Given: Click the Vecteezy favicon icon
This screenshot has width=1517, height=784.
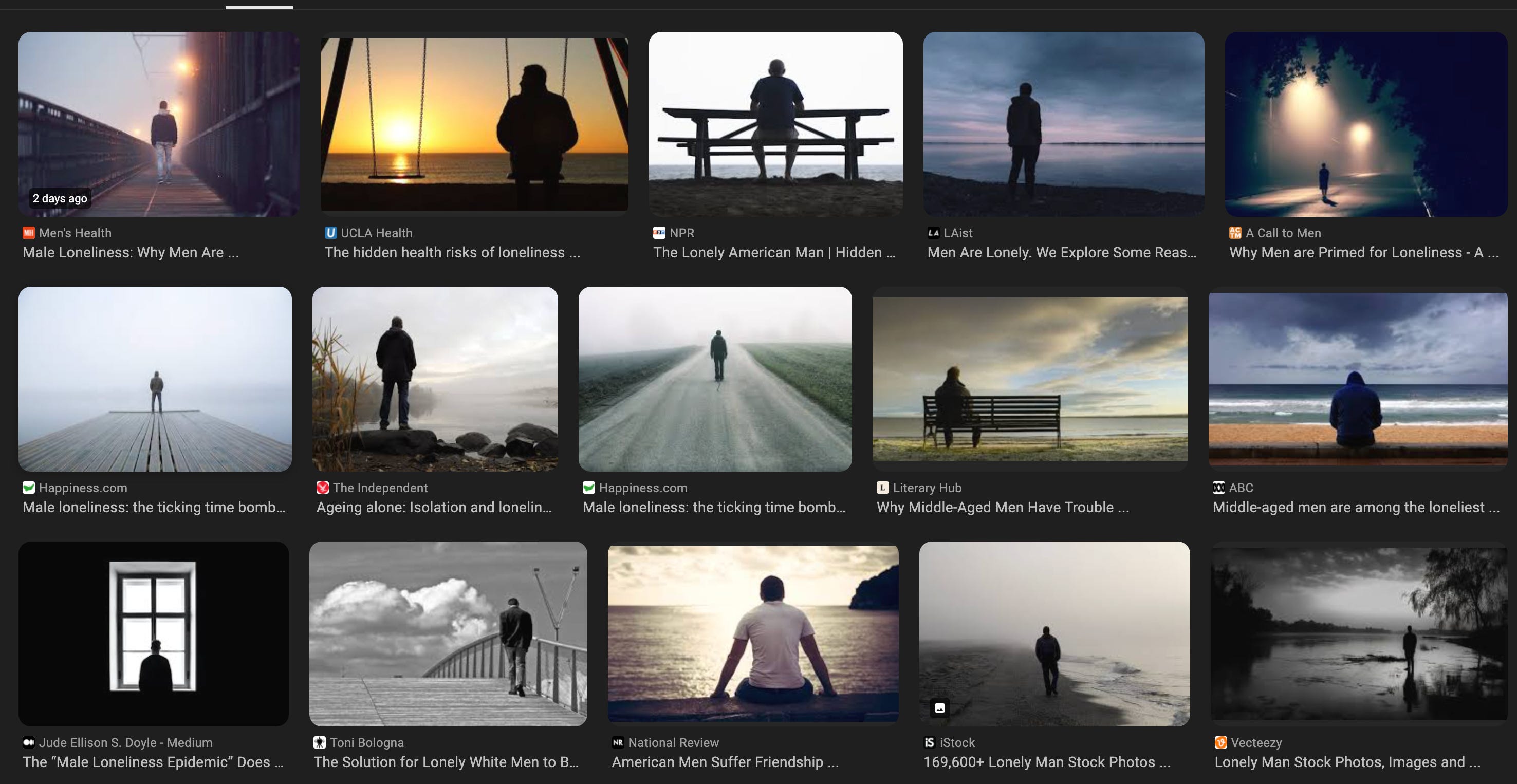Looking at the screenshot, I should click(1221, 743).
